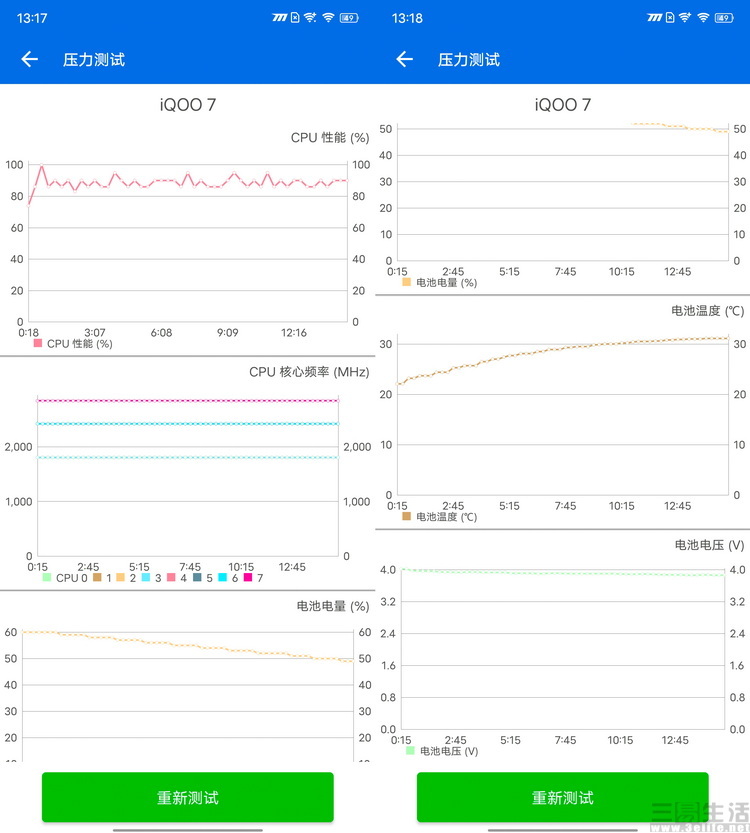
Task: Tap the green retest button on left screen
Action: (x=188, y=797)
